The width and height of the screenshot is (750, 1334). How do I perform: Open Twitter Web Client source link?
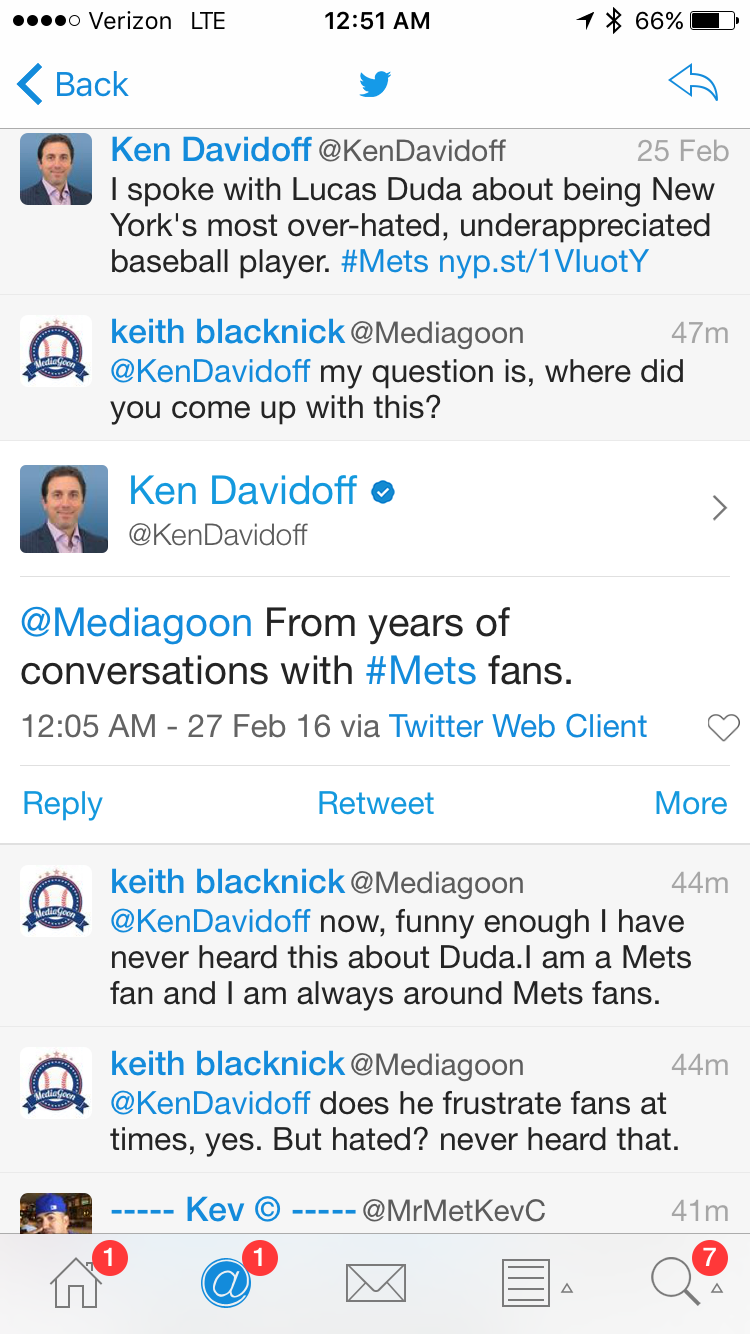pyautogui.click(x=518, y=726)
